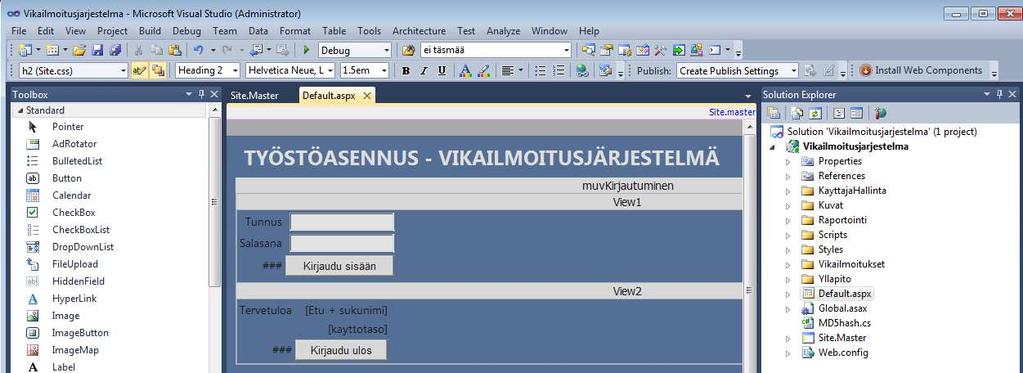Select the FileUpload control in Toolbox

(x=75, y=263)
